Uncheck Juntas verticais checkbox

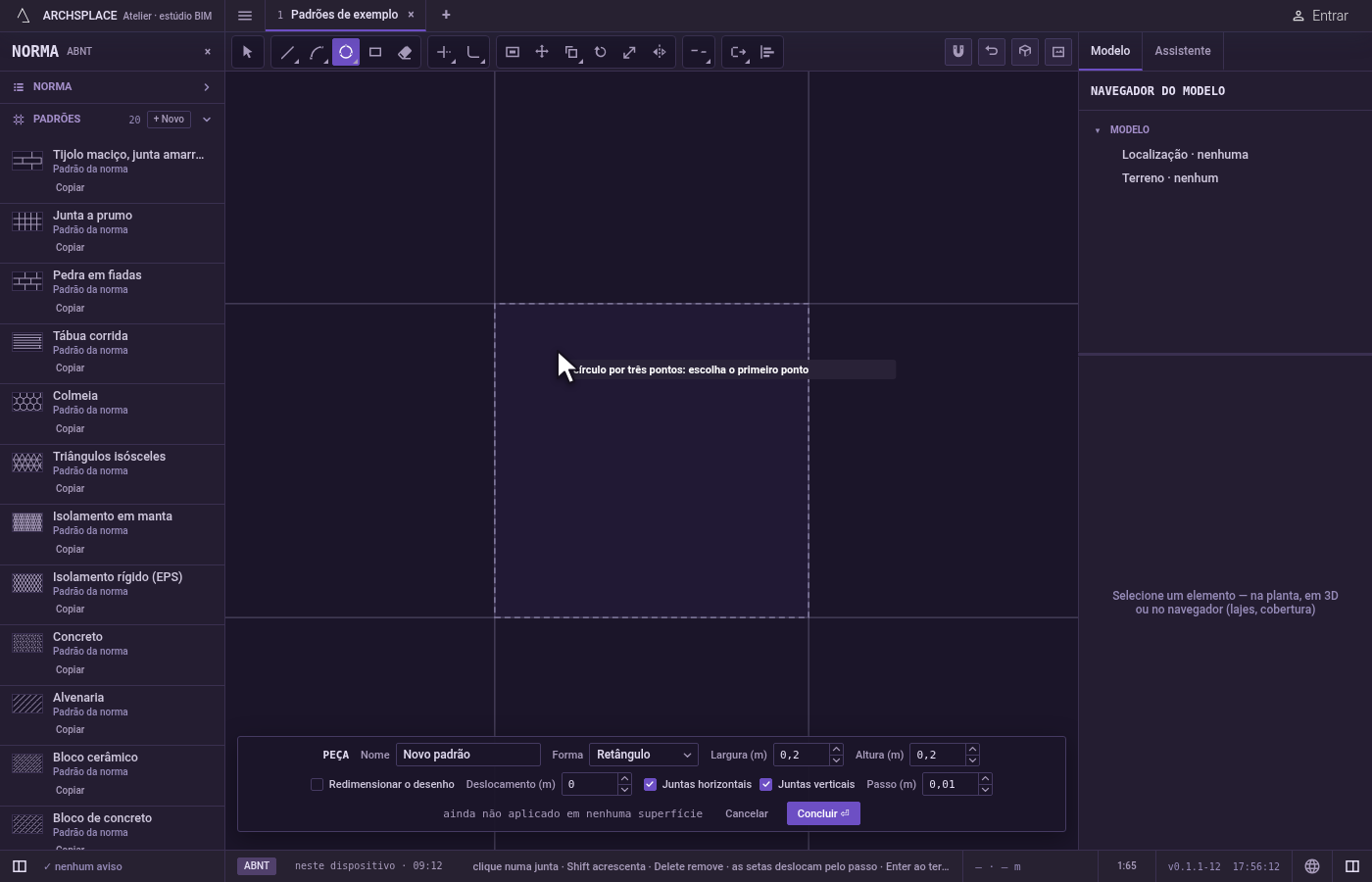[766, 784]
